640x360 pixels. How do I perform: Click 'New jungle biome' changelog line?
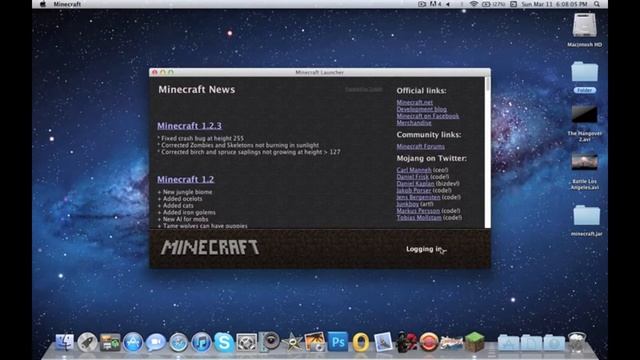(185, 192)
